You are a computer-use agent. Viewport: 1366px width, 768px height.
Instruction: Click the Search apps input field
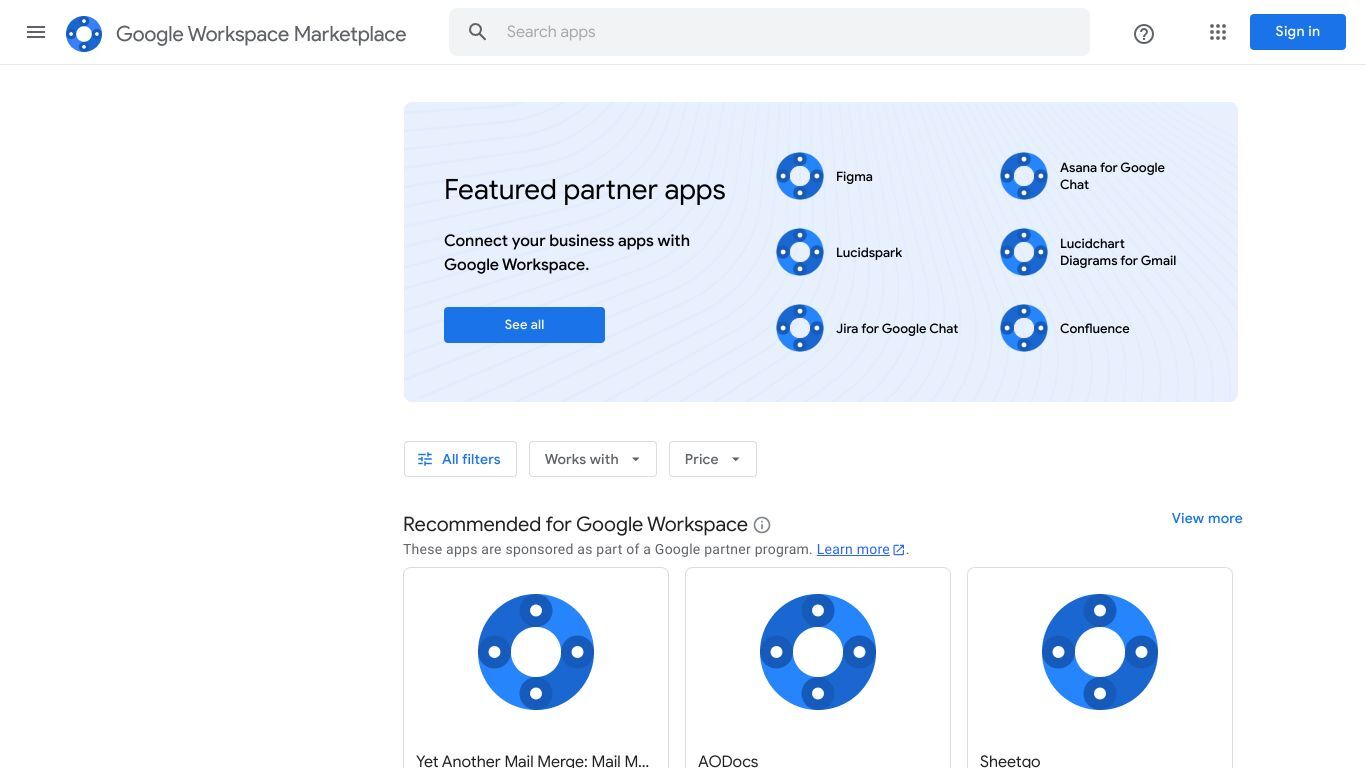point(769,32)
